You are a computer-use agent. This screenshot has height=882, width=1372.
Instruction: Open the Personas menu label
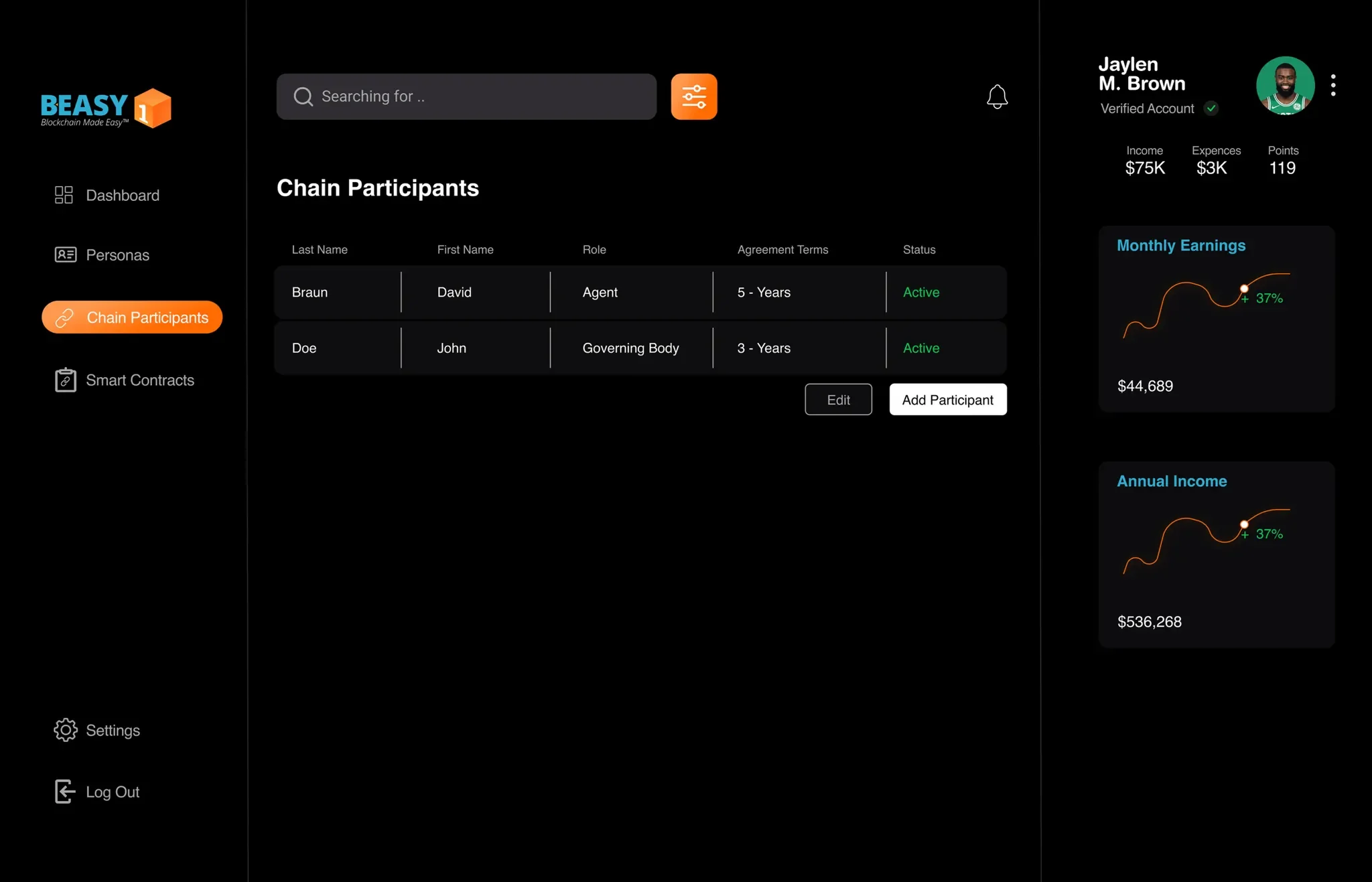click(x=118, y=255)
